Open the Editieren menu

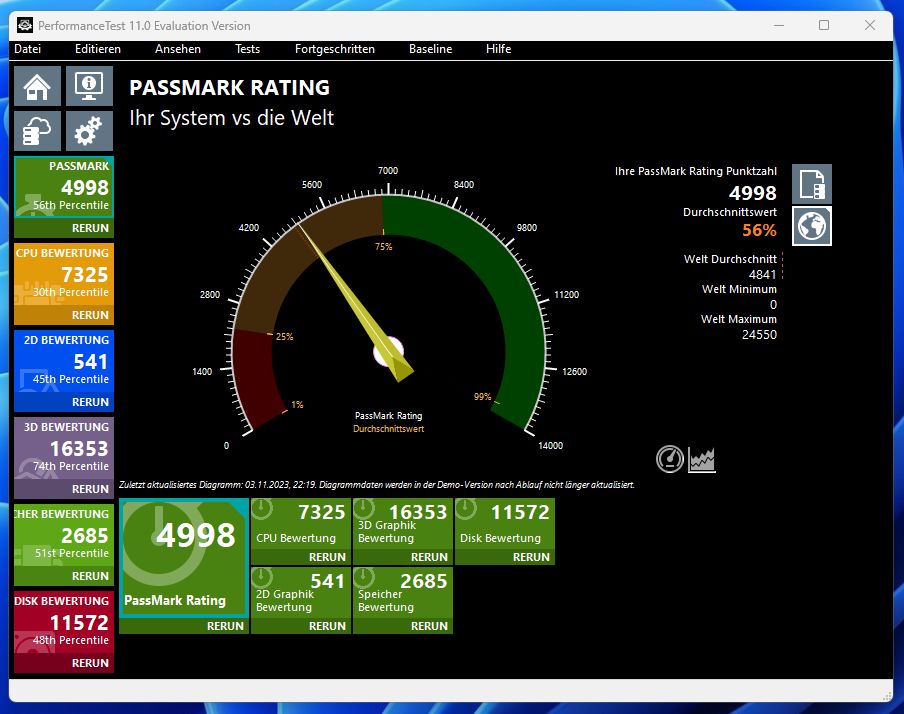pos(98,49)
